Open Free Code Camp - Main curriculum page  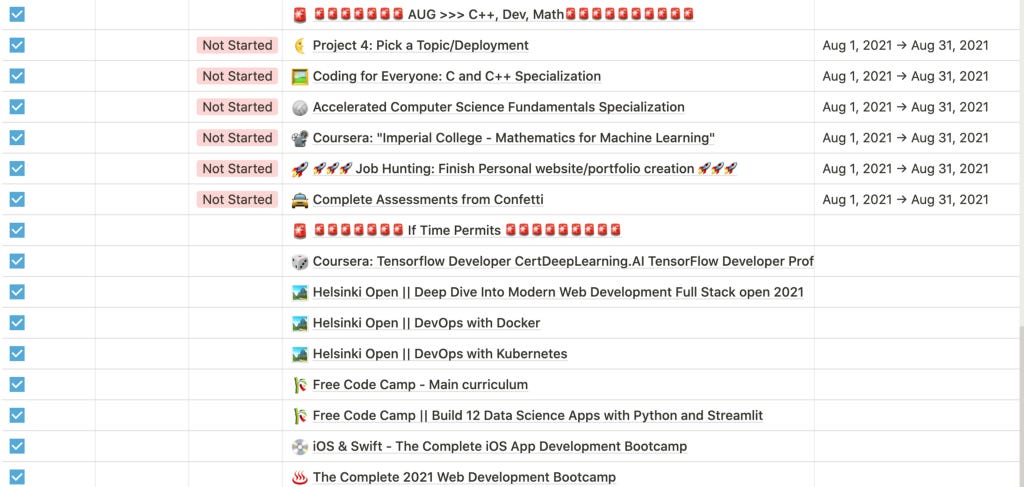click(420, 385)
